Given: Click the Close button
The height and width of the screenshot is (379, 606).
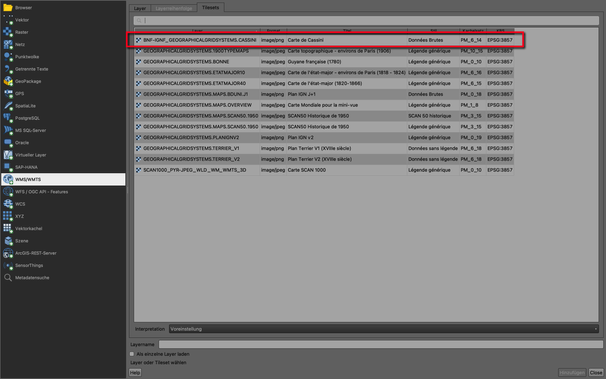Looking at the screenshot, I should pos(596,372).
